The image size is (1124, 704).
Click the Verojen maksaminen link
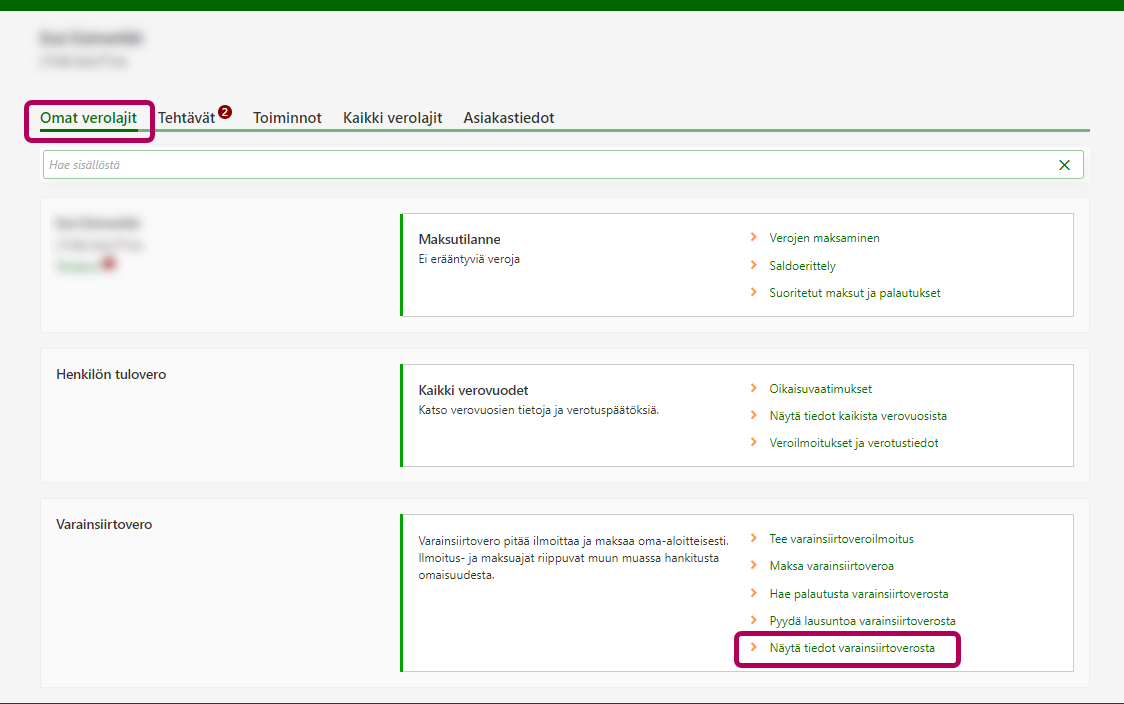tap(824, 238)
